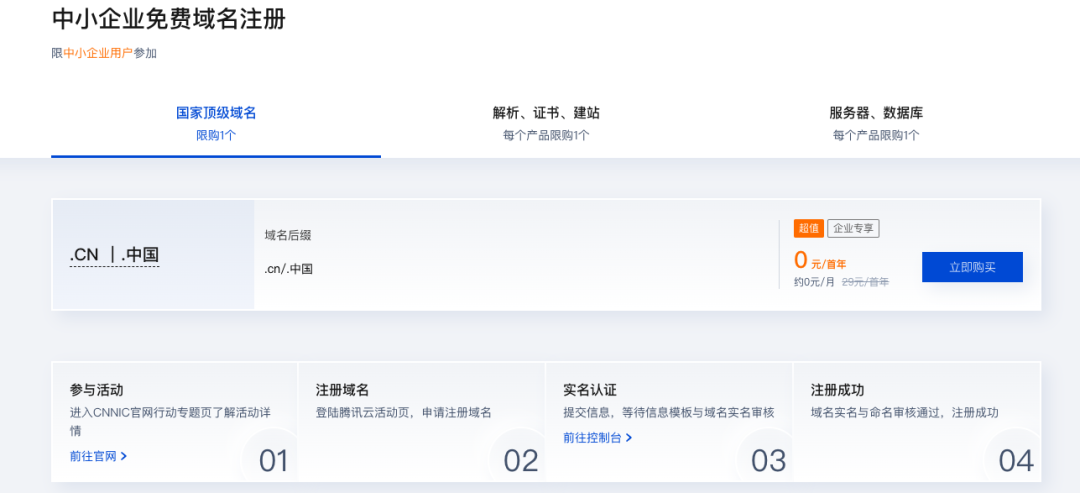Select the 参与活动 step card title
1080x493 pixels.
(96, 390)
